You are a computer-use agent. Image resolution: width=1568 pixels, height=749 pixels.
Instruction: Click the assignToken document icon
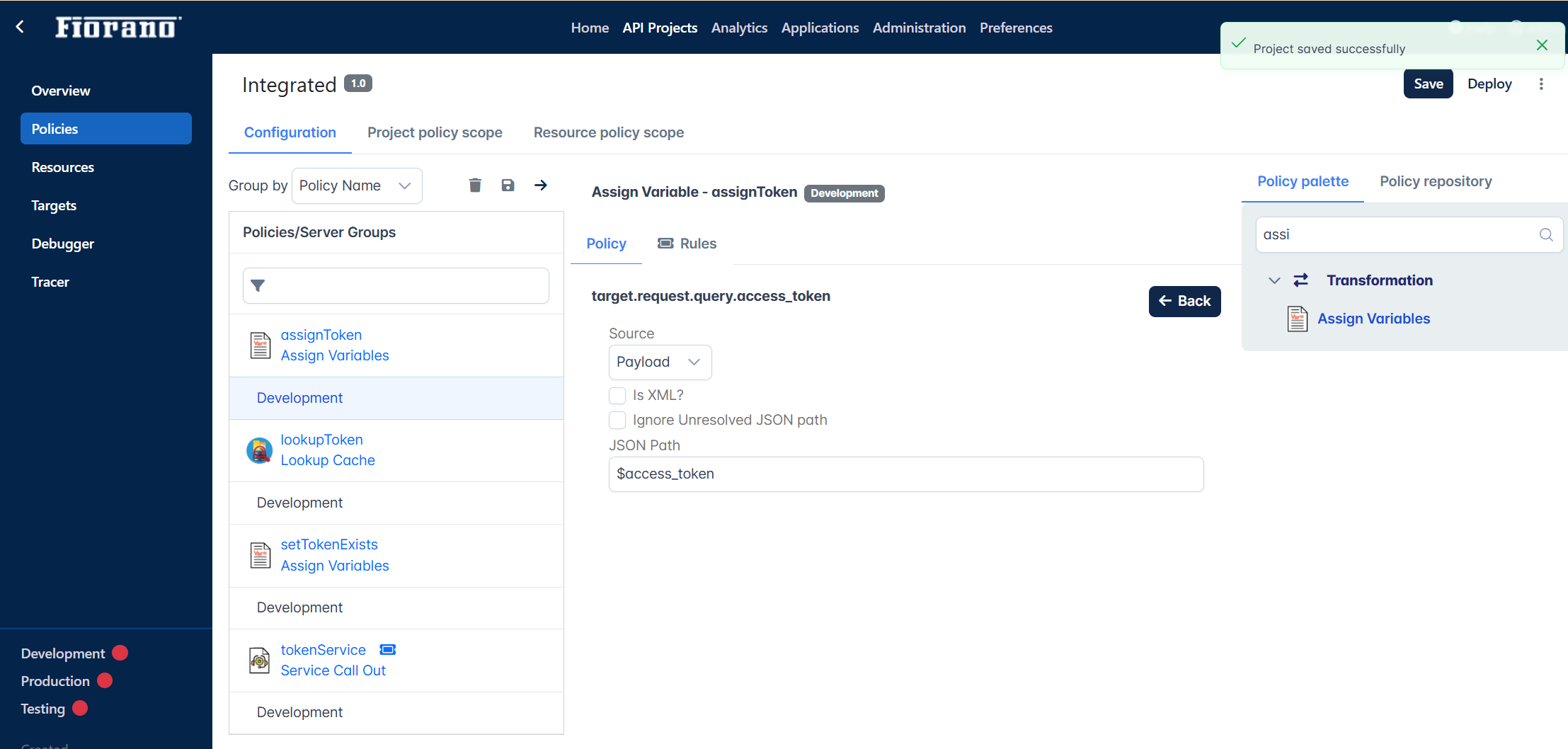coord(261,345)
